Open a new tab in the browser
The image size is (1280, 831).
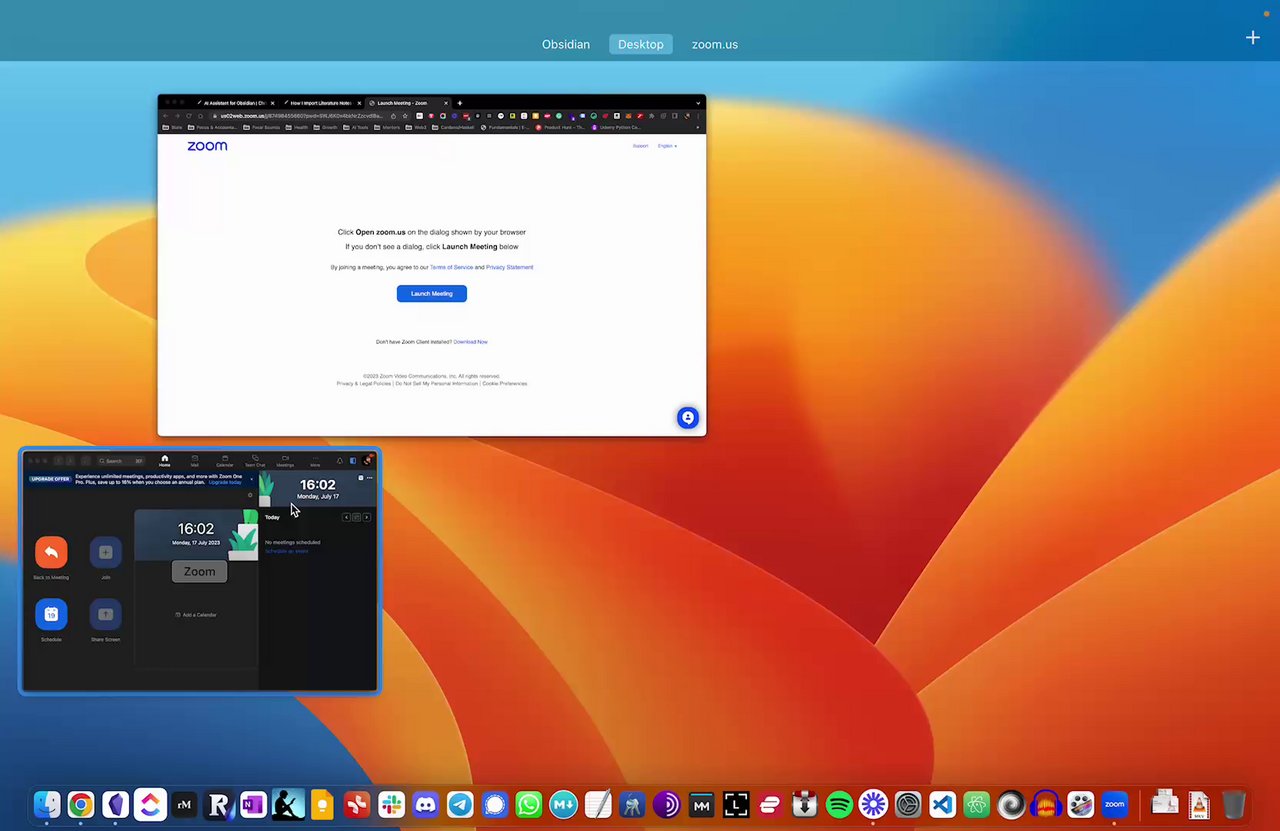coord(460,103)
